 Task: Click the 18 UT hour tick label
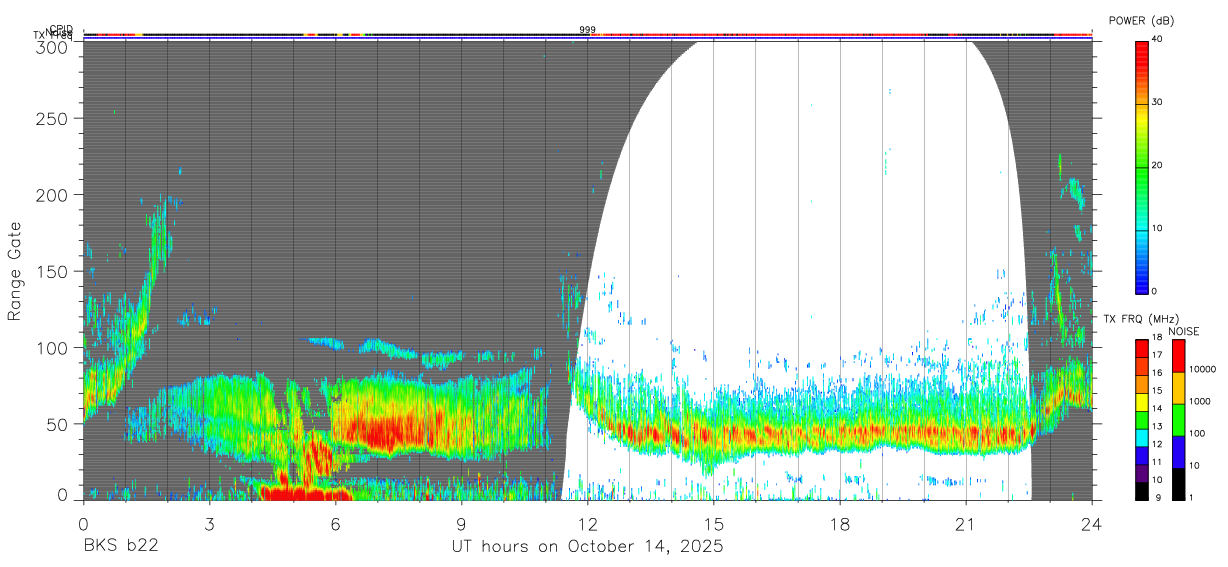840,524
